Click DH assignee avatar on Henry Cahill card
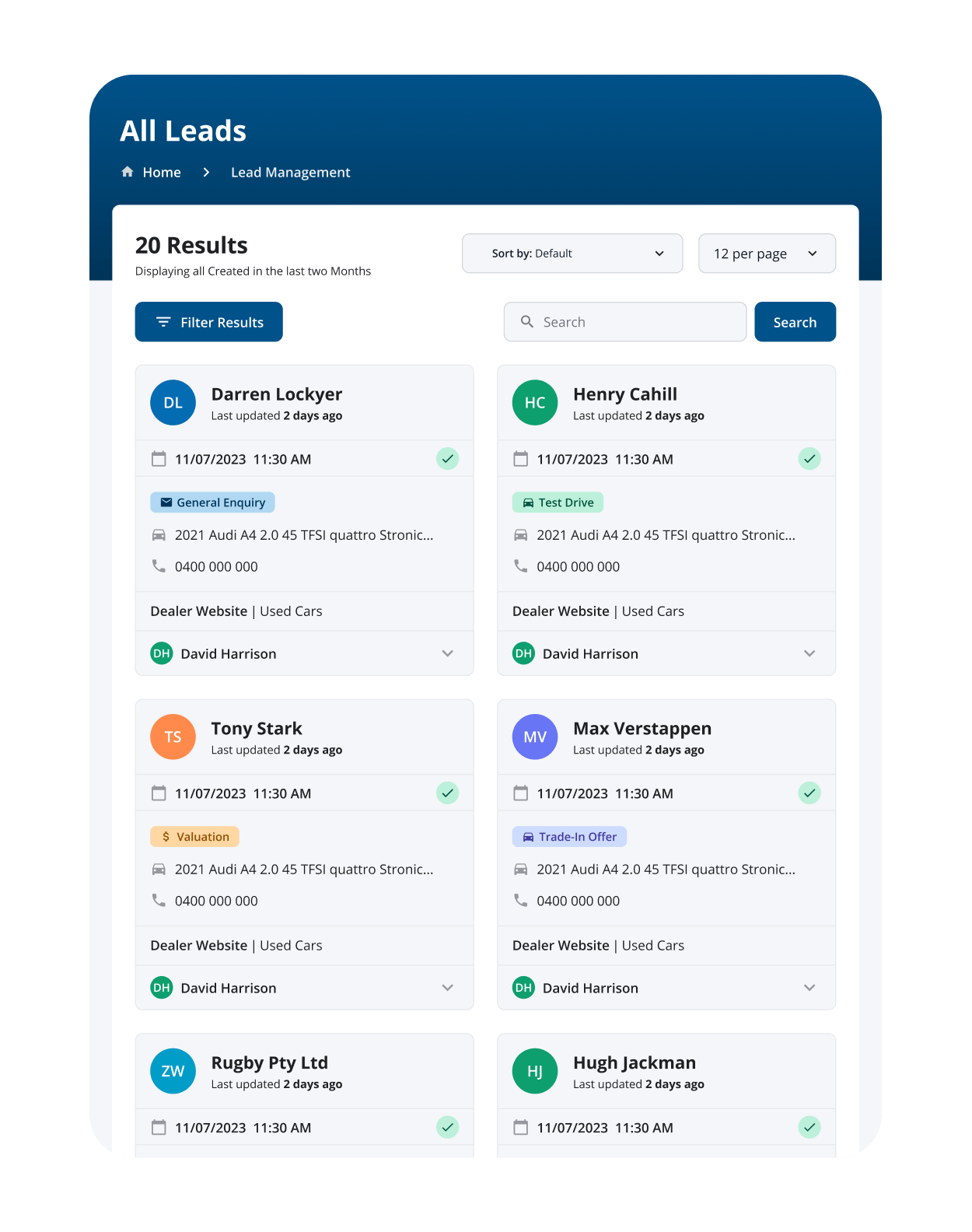This screenshot has height=1232, width=972. (524, 653)
